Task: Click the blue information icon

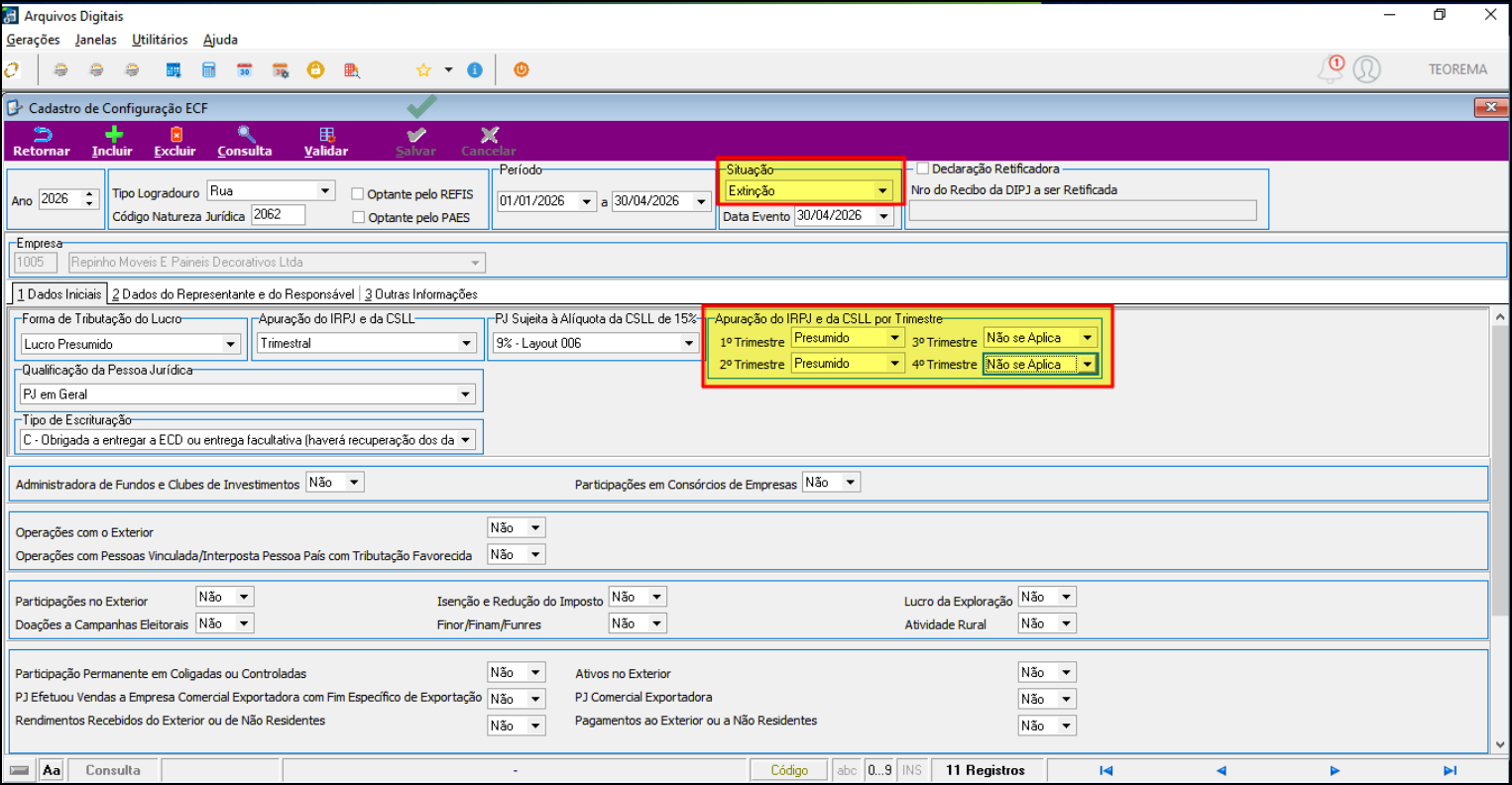Action: (x=475, y=70)
